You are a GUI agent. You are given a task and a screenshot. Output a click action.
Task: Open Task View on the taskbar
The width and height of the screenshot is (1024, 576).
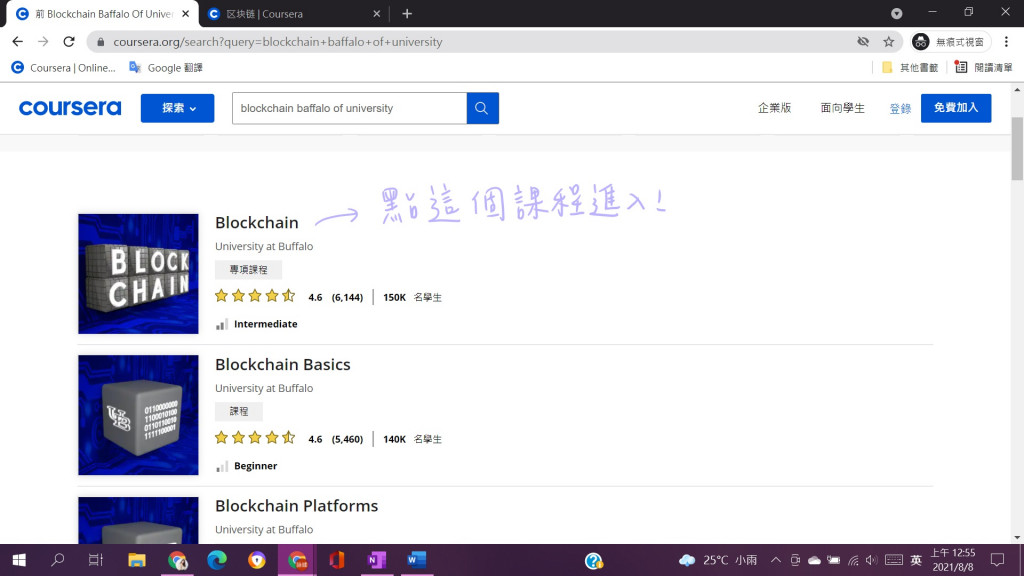coord(96,560)
